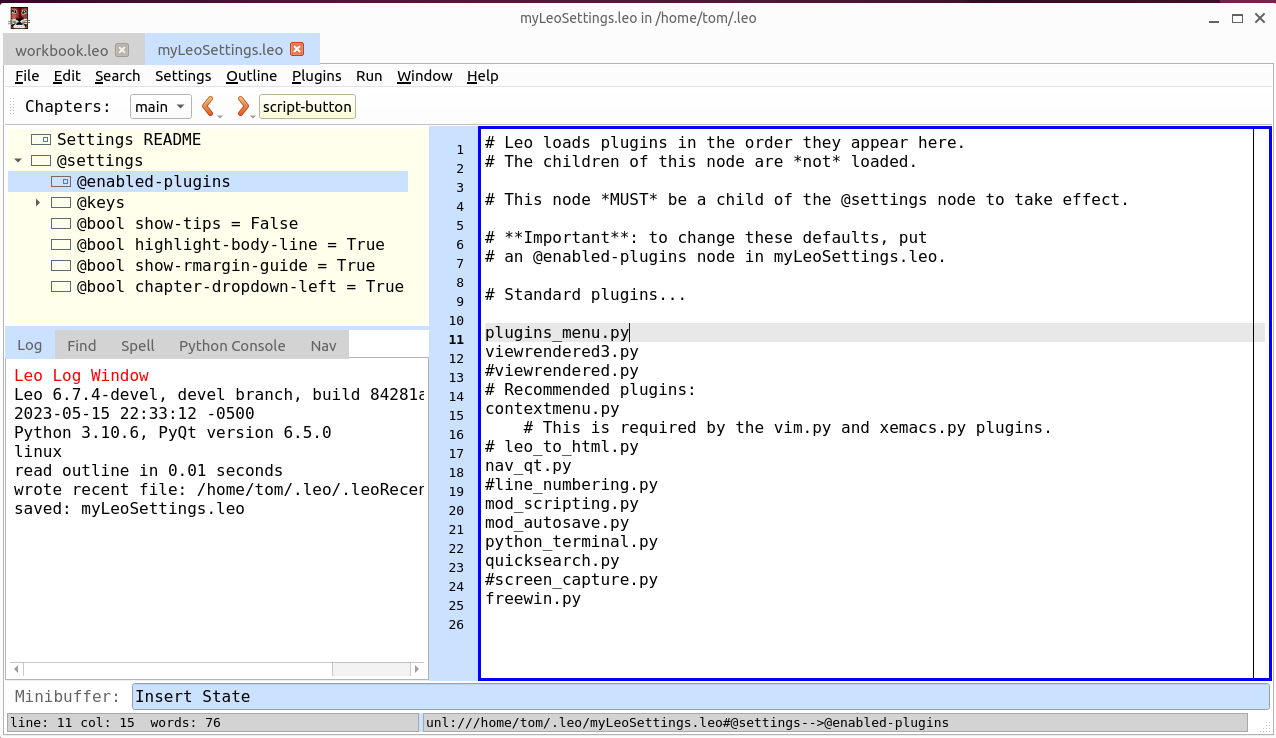The width and height of the screenshot is (1276, 738).
Task: Click the Settings README node icon
Action: click(x=40, y=139)
